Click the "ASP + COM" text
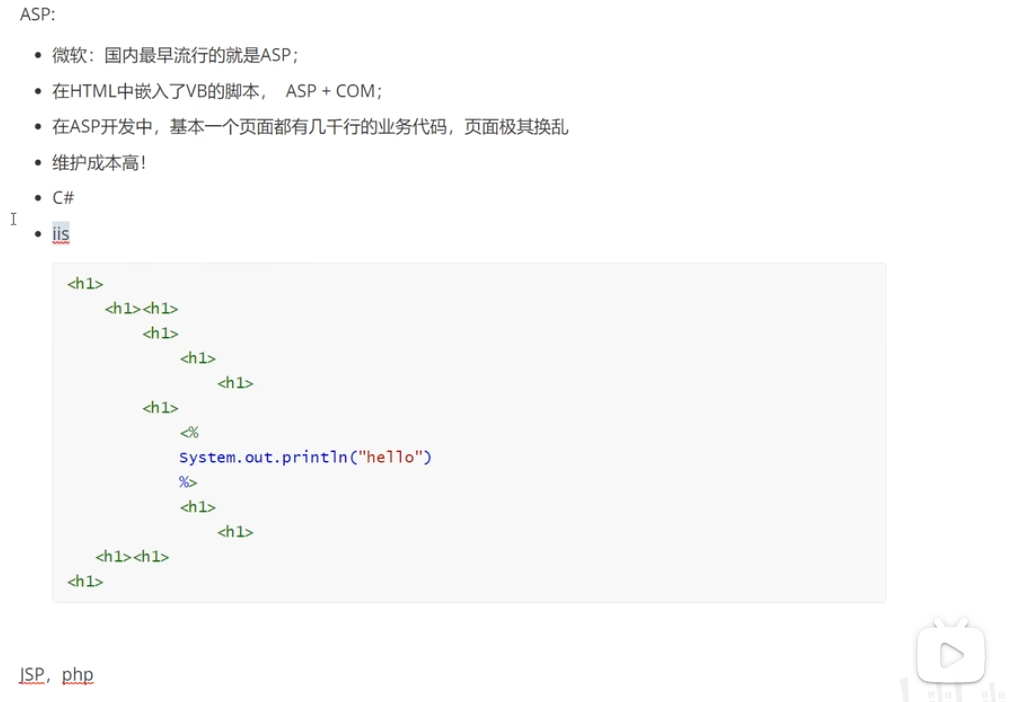This screenshot has height=702, width=1015. tap(334, 91)
